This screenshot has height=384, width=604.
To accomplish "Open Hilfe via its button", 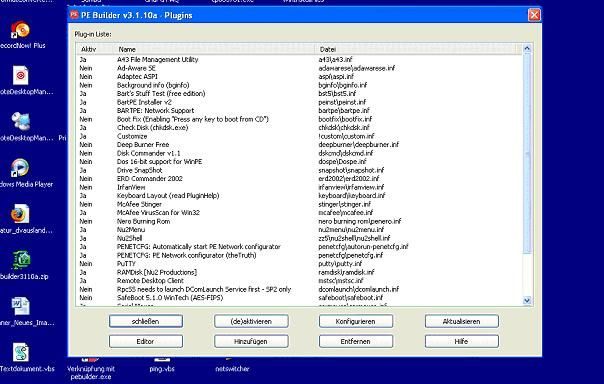I will pyautogui.click(x=461, y=341).
